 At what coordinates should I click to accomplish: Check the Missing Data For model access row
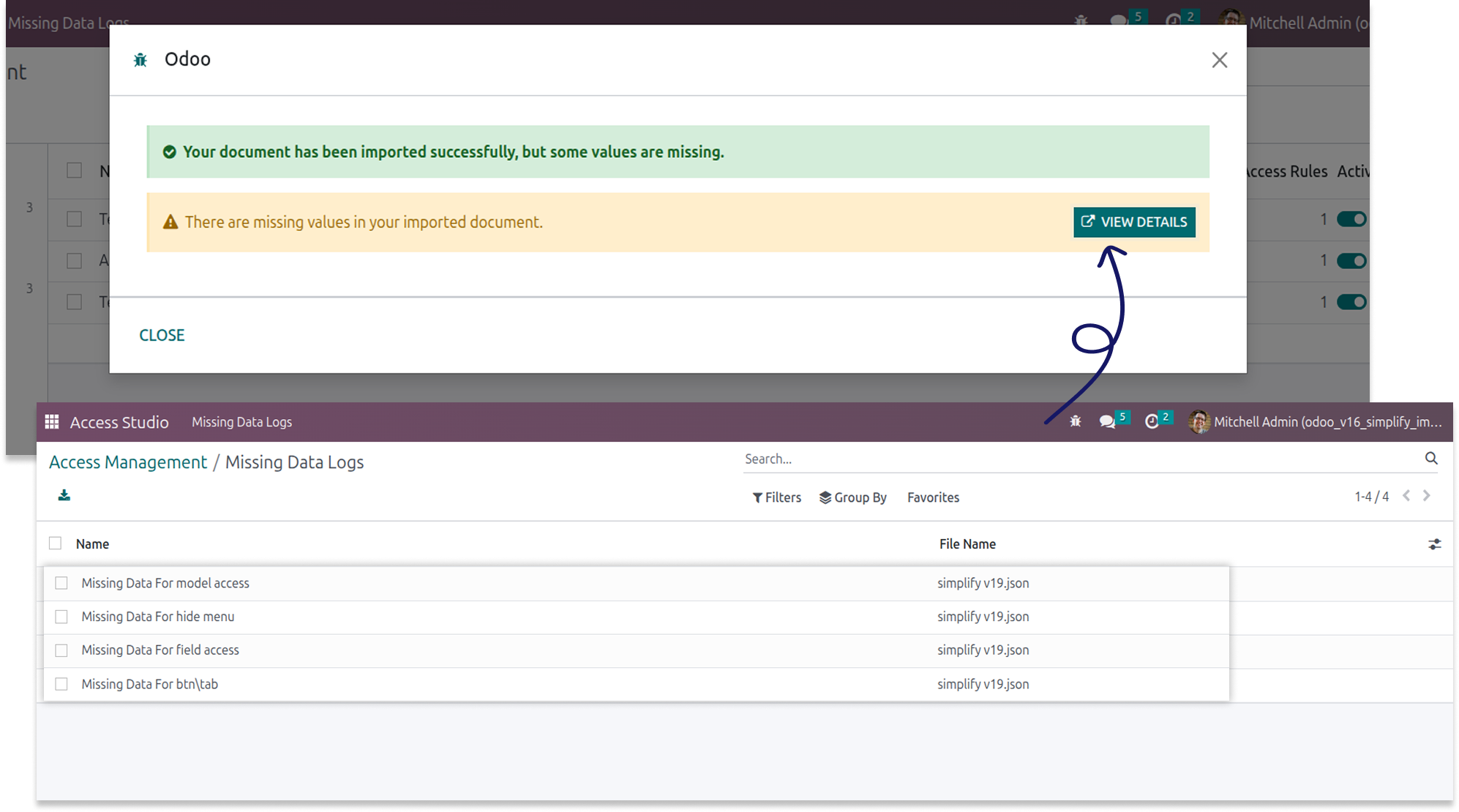tap(61, 583)
